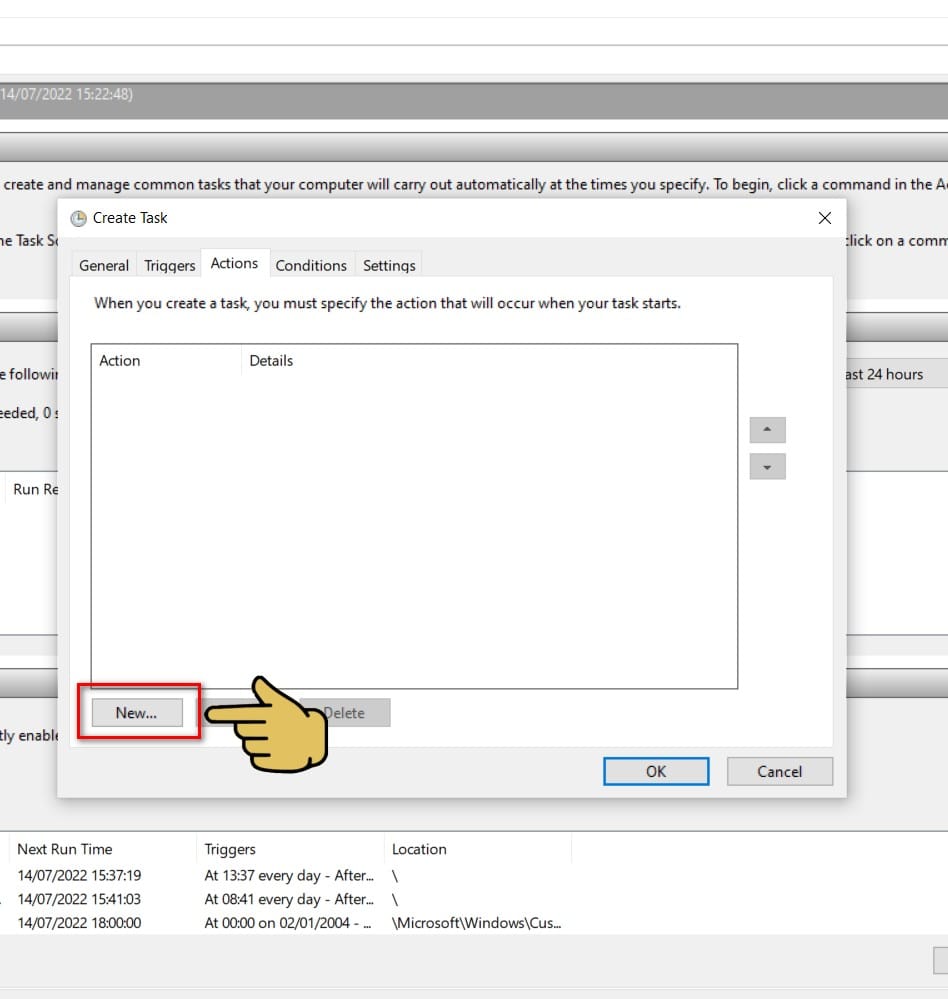Viewport: 948px width, 999px height.
Task: Click the trigger 'At 08:41 every day'
Action: (289, 899)
